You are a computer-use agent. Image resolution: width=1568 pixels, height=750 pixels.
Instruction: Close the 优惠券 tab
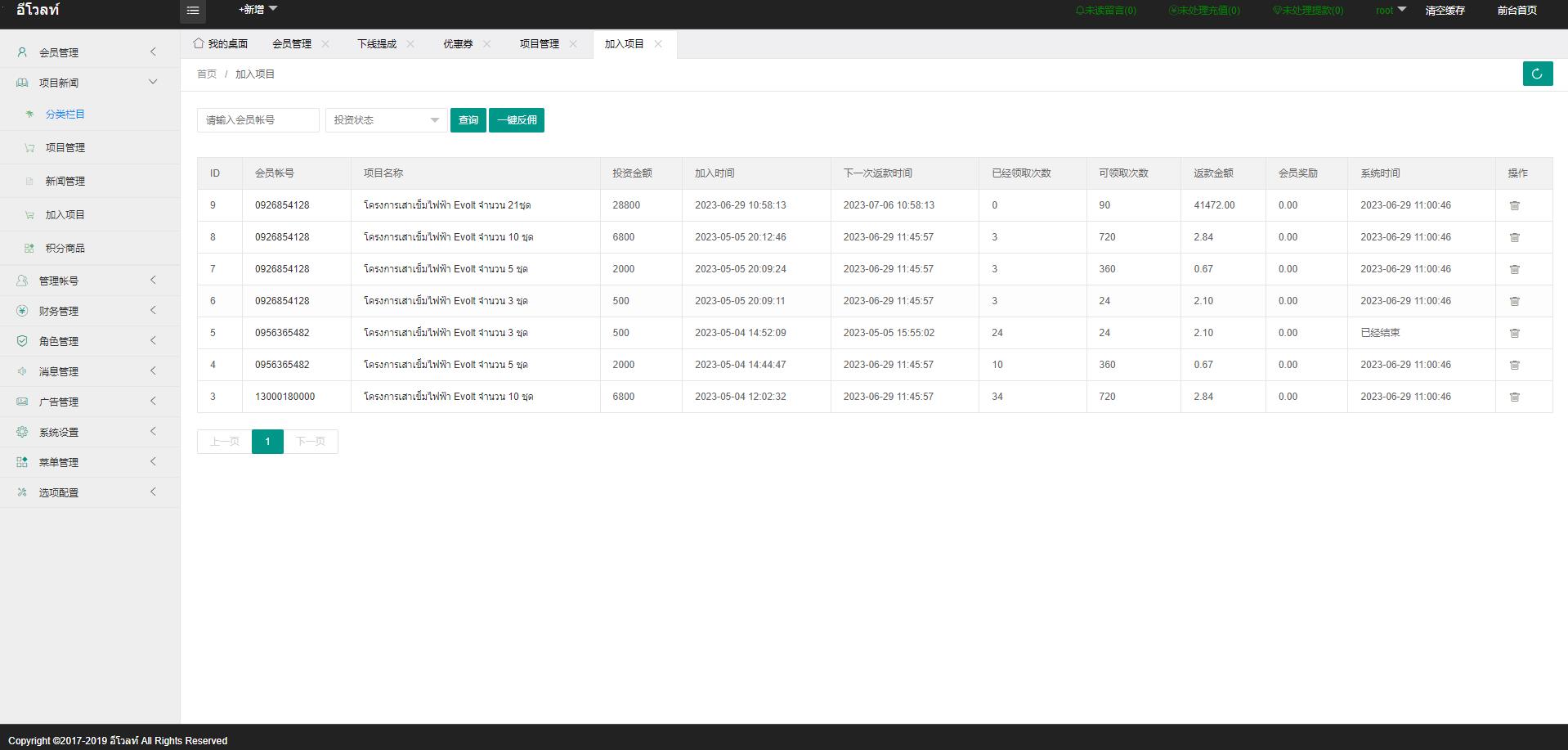[486, 44]
